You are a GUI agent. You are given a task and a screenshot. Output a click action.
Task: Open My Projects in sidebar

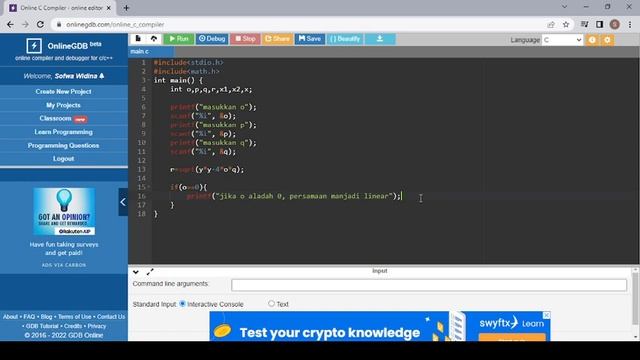click(63, 105)
